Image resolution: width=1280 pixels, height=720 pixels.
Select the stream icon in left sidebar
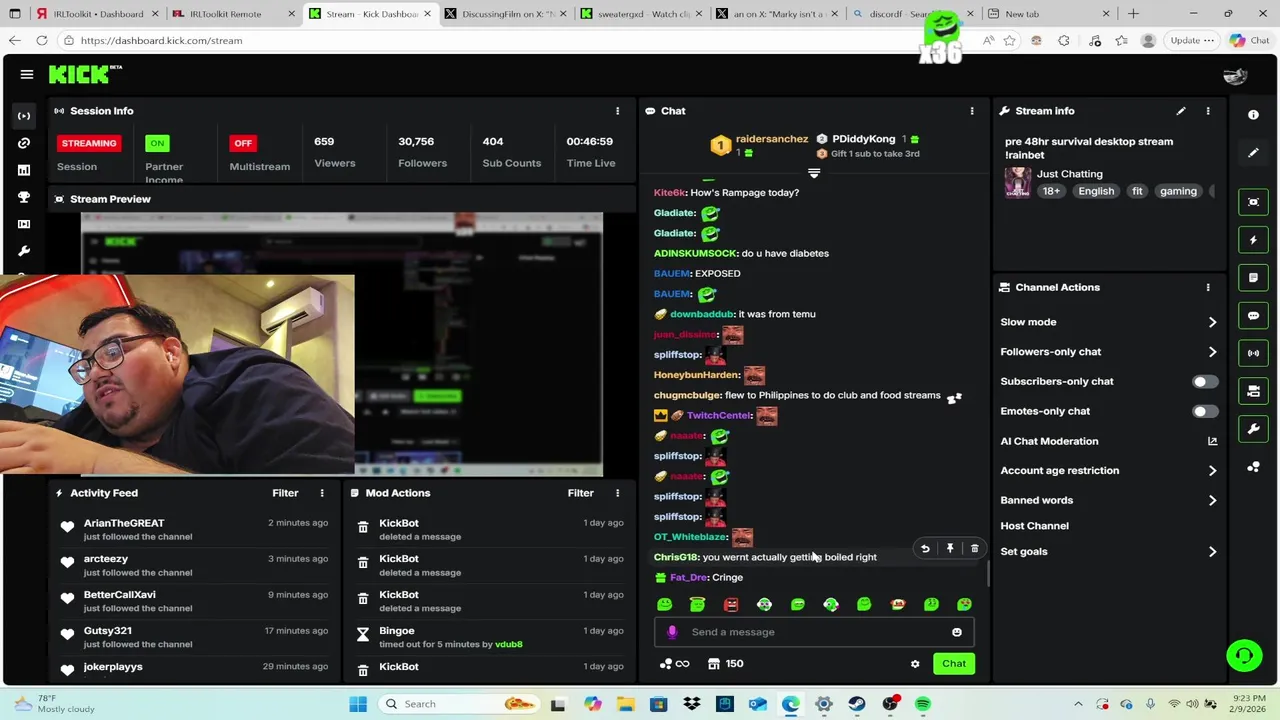[24, 116]
